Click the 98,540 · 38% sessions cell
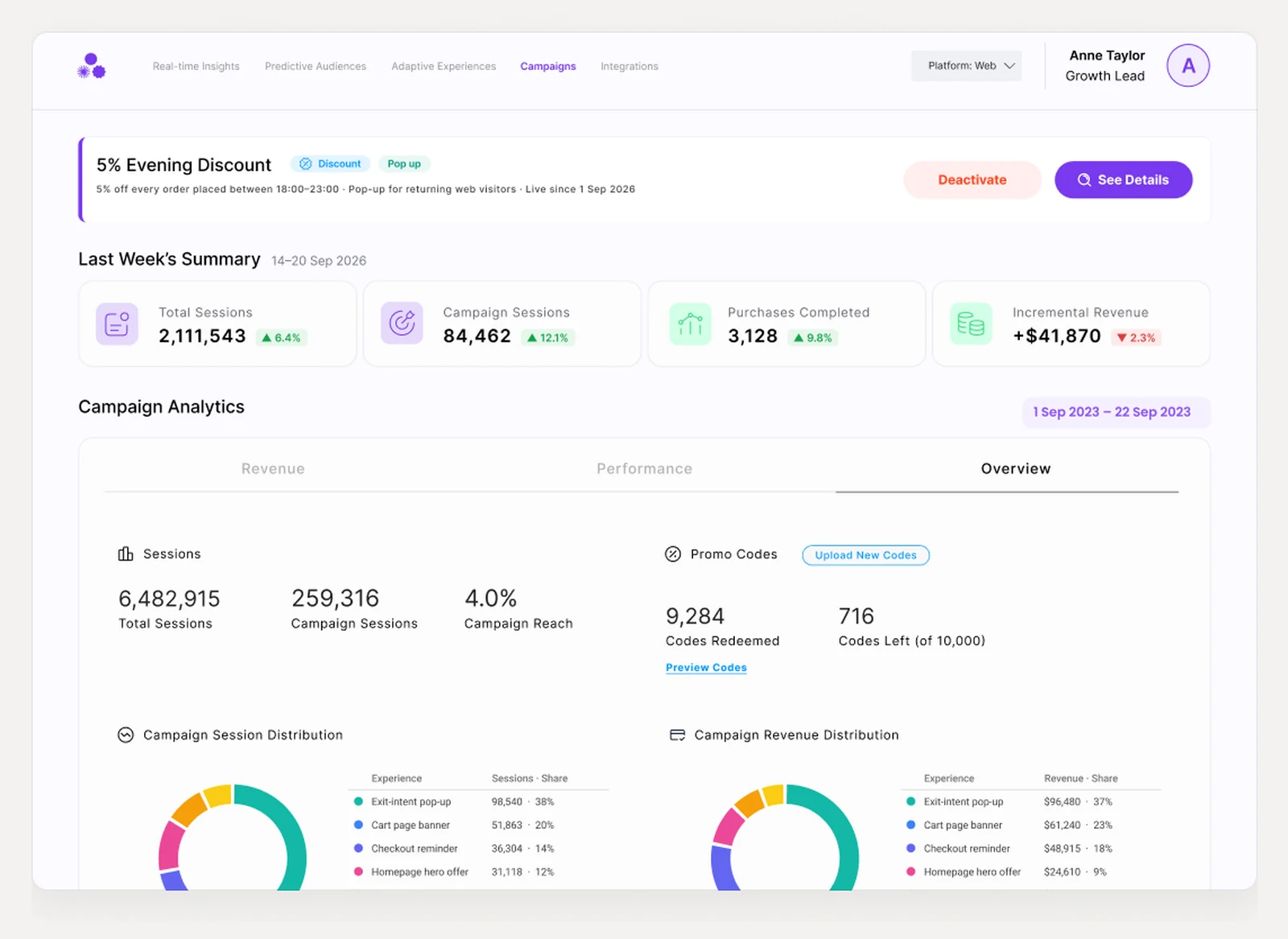1288x939 pixels. [522, 801]
